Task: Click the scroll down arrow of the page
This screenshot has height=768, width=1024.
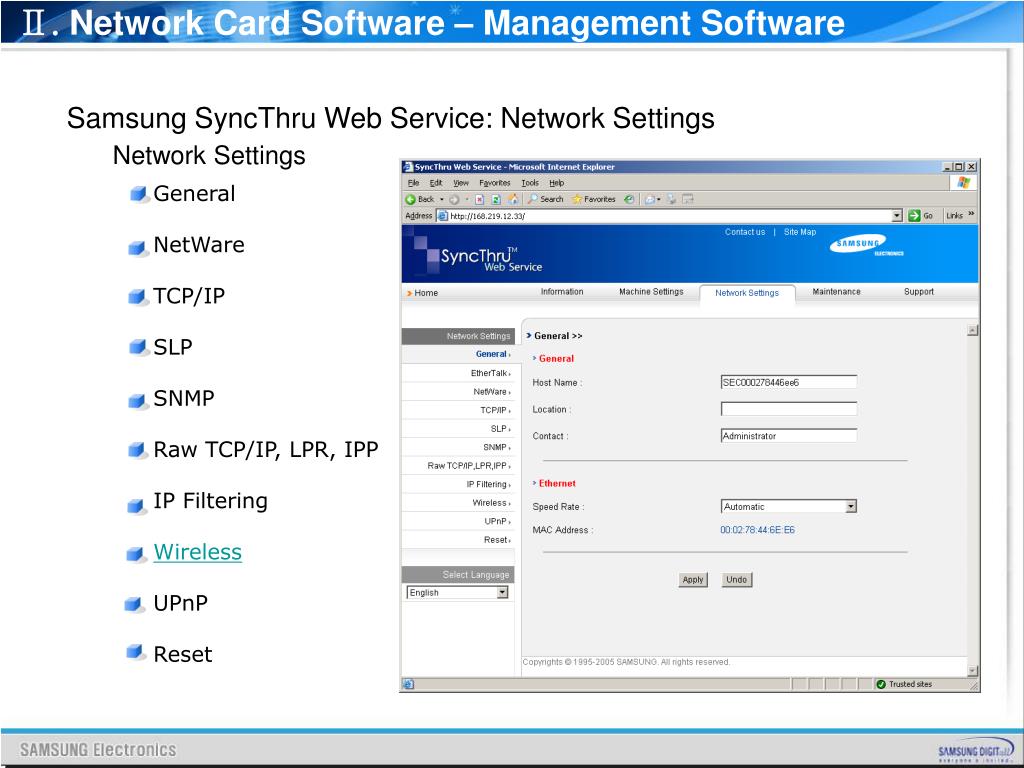Action: click(972, 671)
